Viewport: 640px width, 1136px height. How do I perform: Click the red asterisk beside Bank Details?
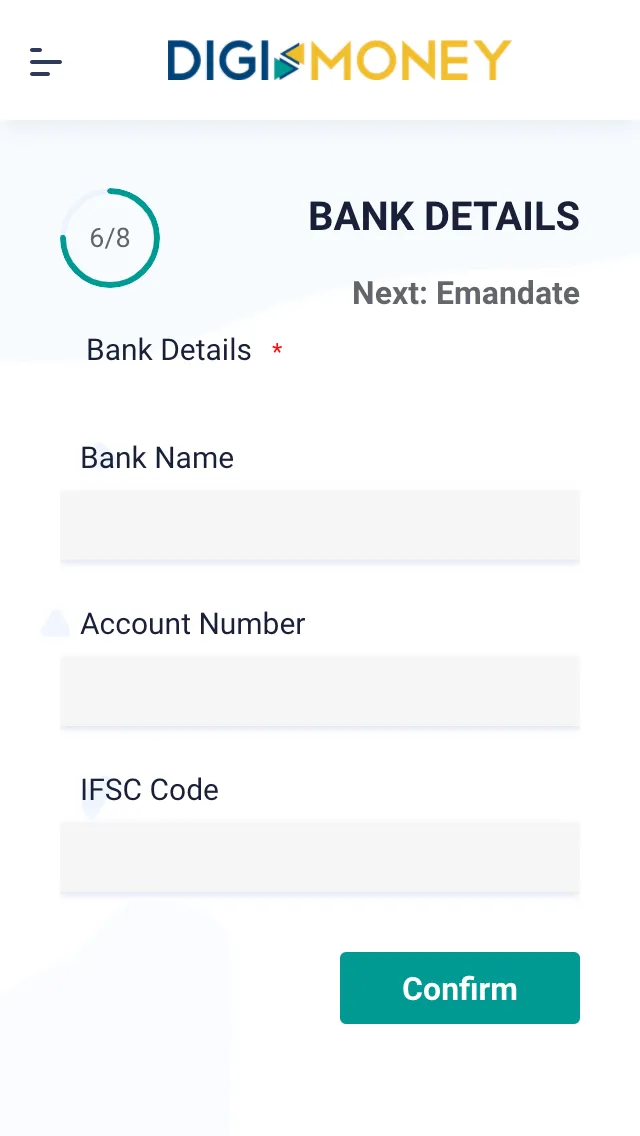coord(275,352)
